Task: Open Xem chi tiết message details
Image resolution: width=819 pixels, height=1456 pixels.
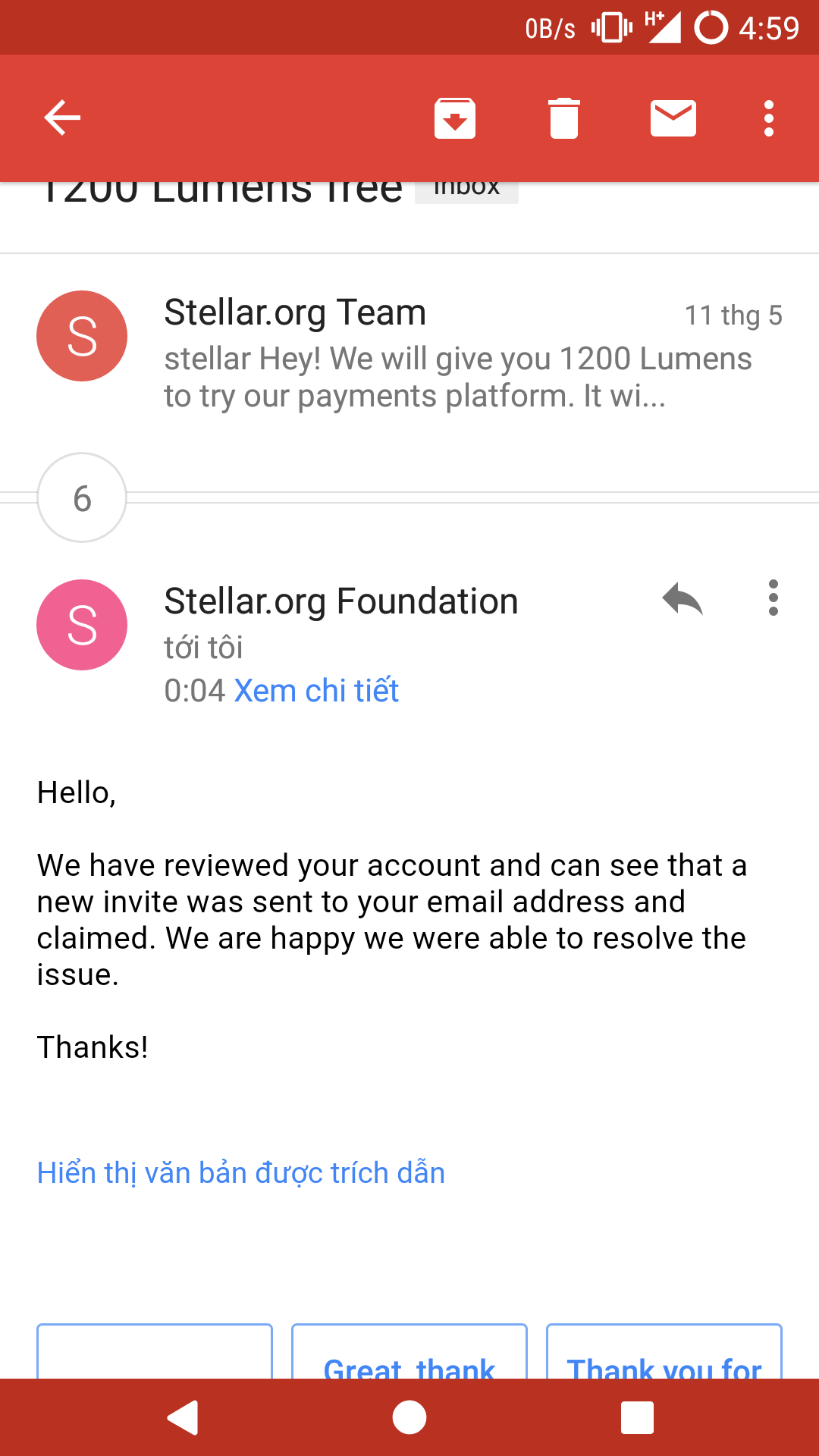Action: (316, 691)
